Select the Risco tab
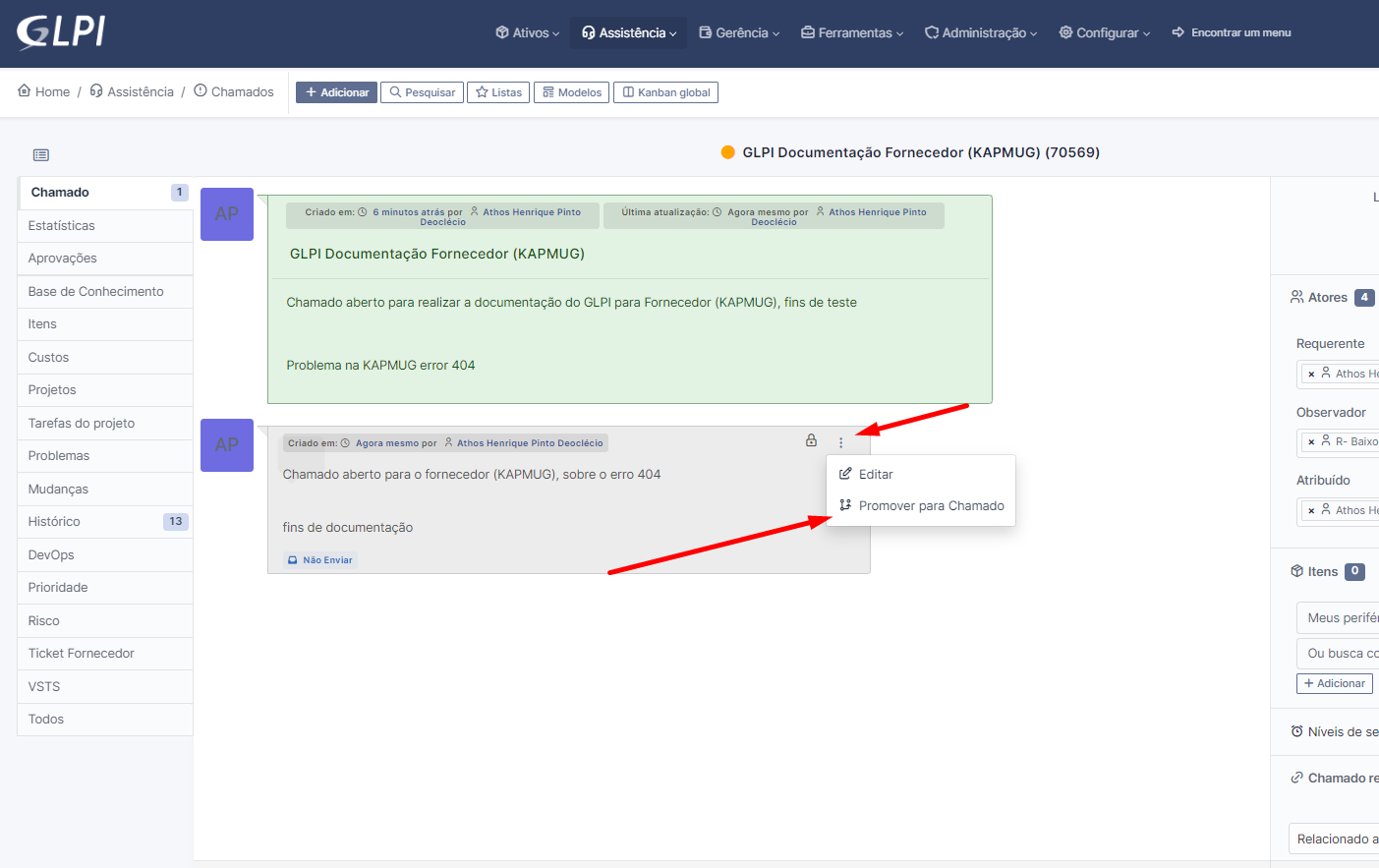 (105, 621)
